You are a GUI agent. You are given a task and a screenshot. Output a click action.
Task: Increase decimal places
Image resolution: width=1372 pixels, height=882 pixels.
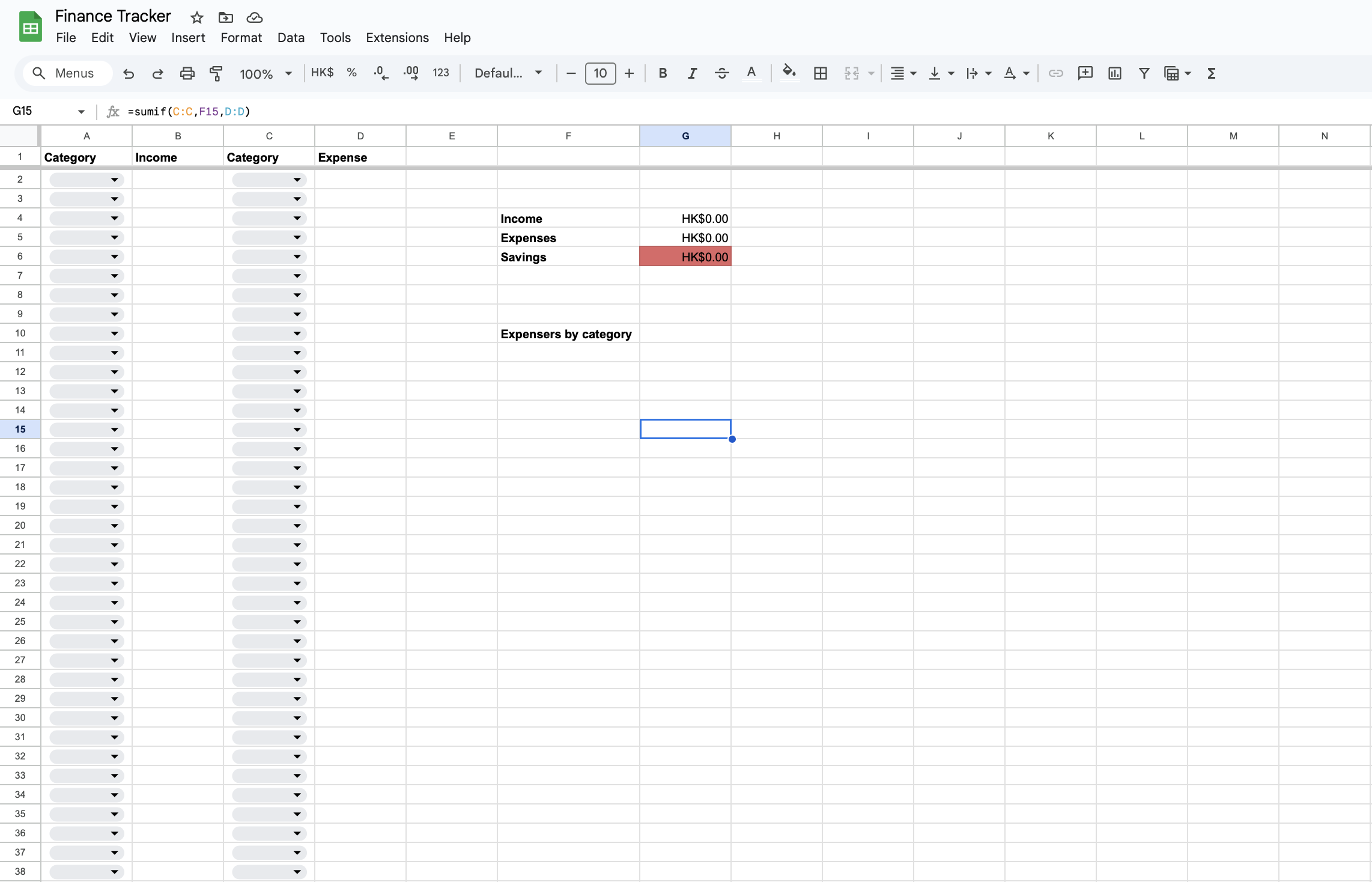coord(411,73)
